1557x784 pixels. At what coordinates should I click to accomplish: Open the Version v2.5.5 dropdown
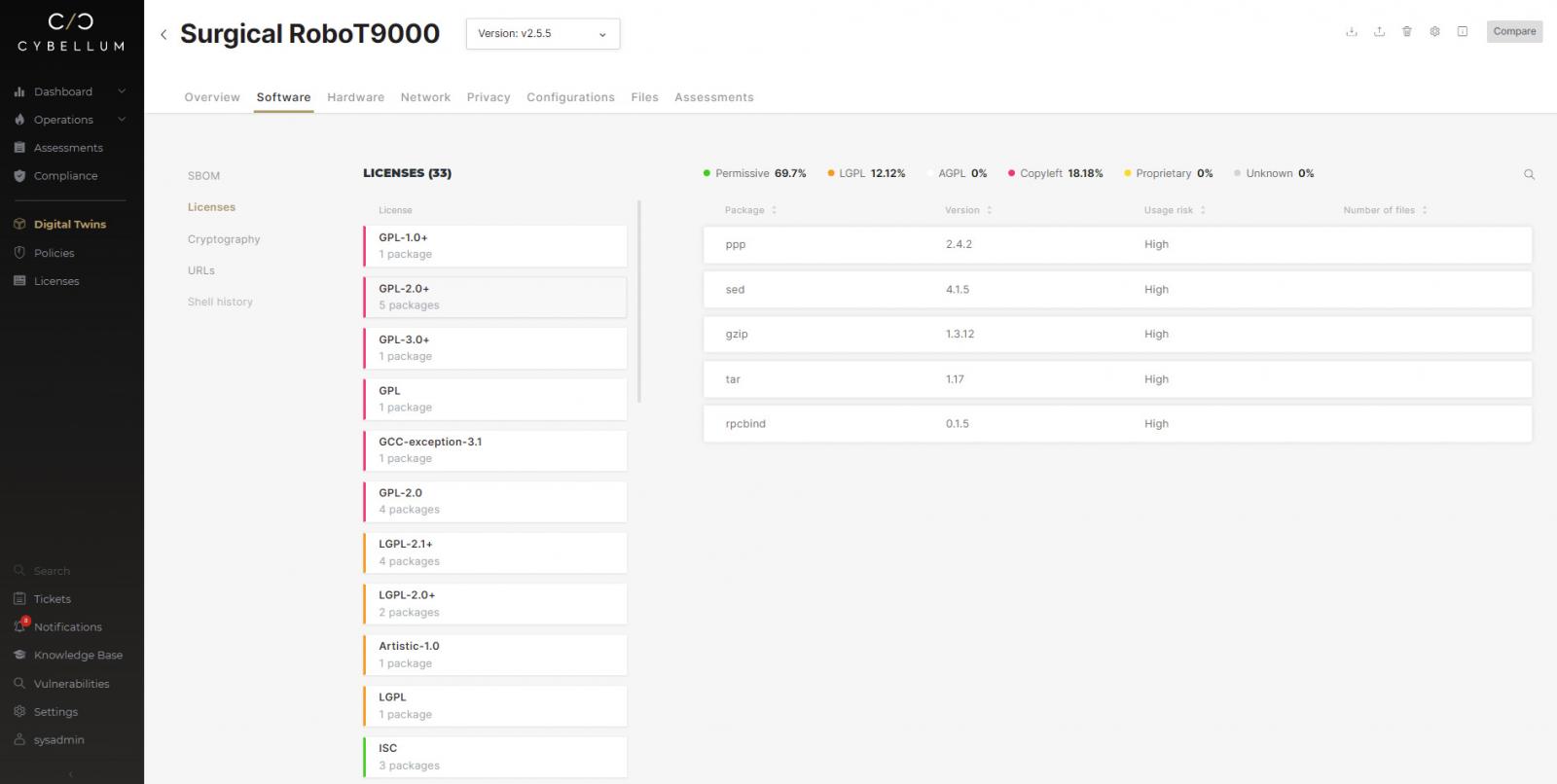543,34
